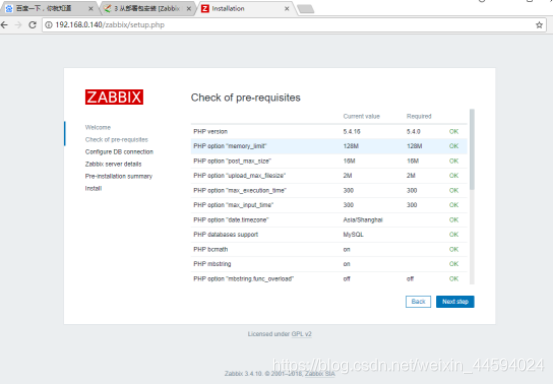Bookmark this page with the star icon
Image resolution: width=554 pixels, height=384 pixels.
coord(539,25)
